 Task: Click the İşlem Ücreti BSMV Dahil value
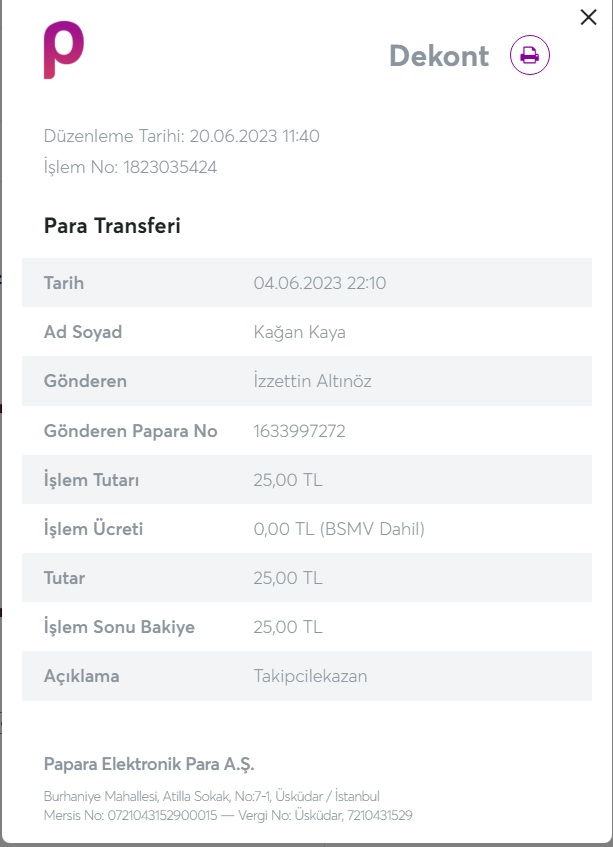pyautogui.click(x=339, y=529)
